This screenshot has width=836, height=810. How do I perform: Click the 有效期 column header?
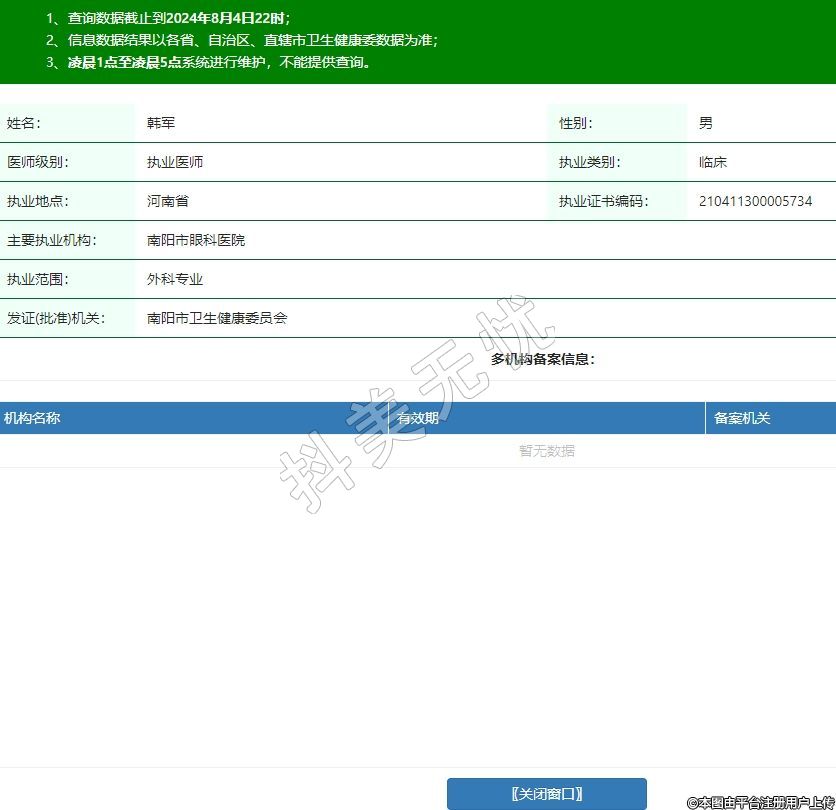(417, 418)
